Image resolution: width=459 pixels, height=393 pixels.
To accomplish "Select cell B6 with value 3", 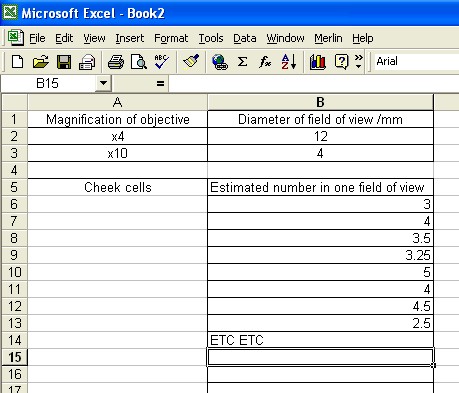I will pyautogui.click(x=320, y=204).
